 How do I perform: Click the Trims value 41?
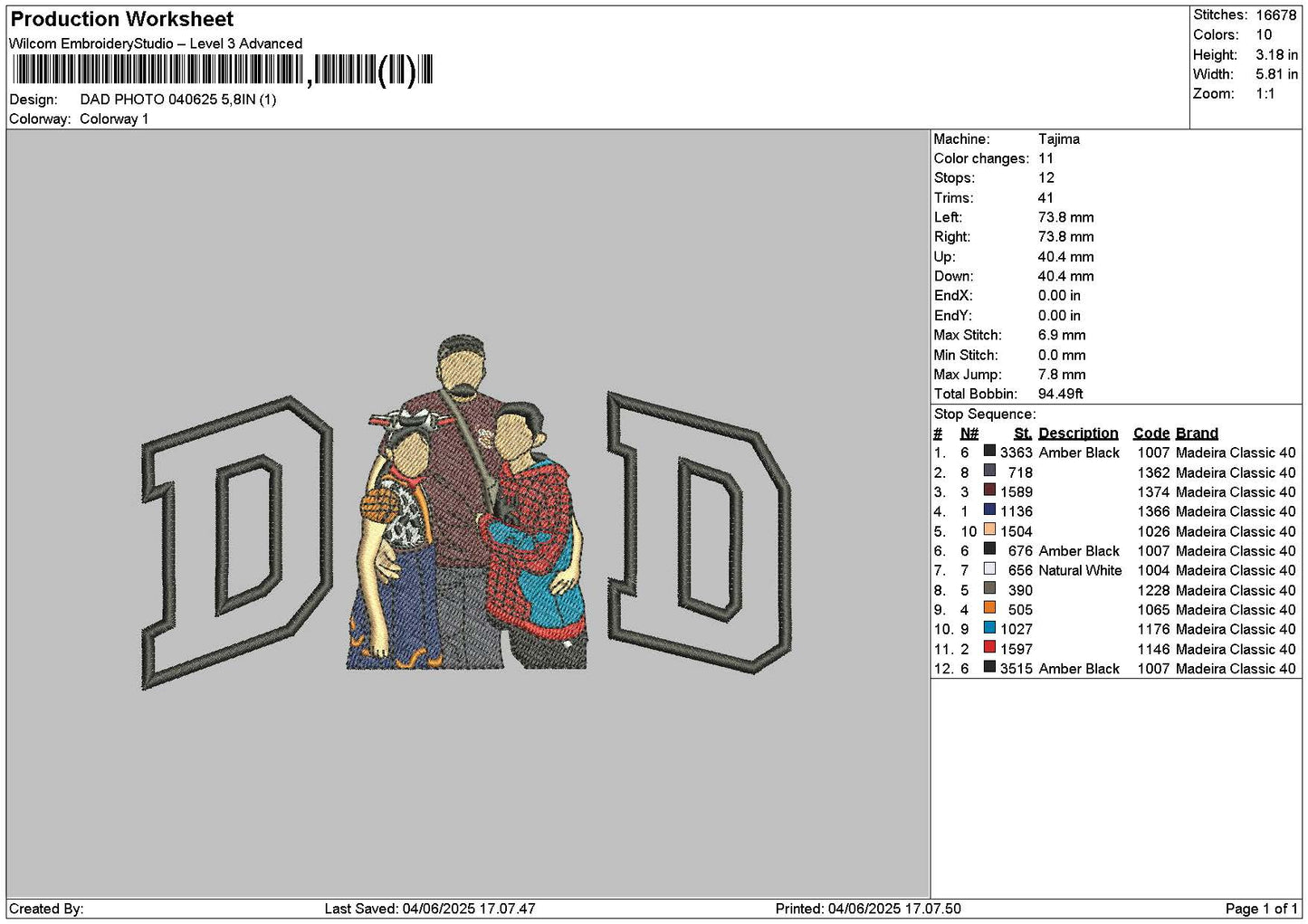1046,198
